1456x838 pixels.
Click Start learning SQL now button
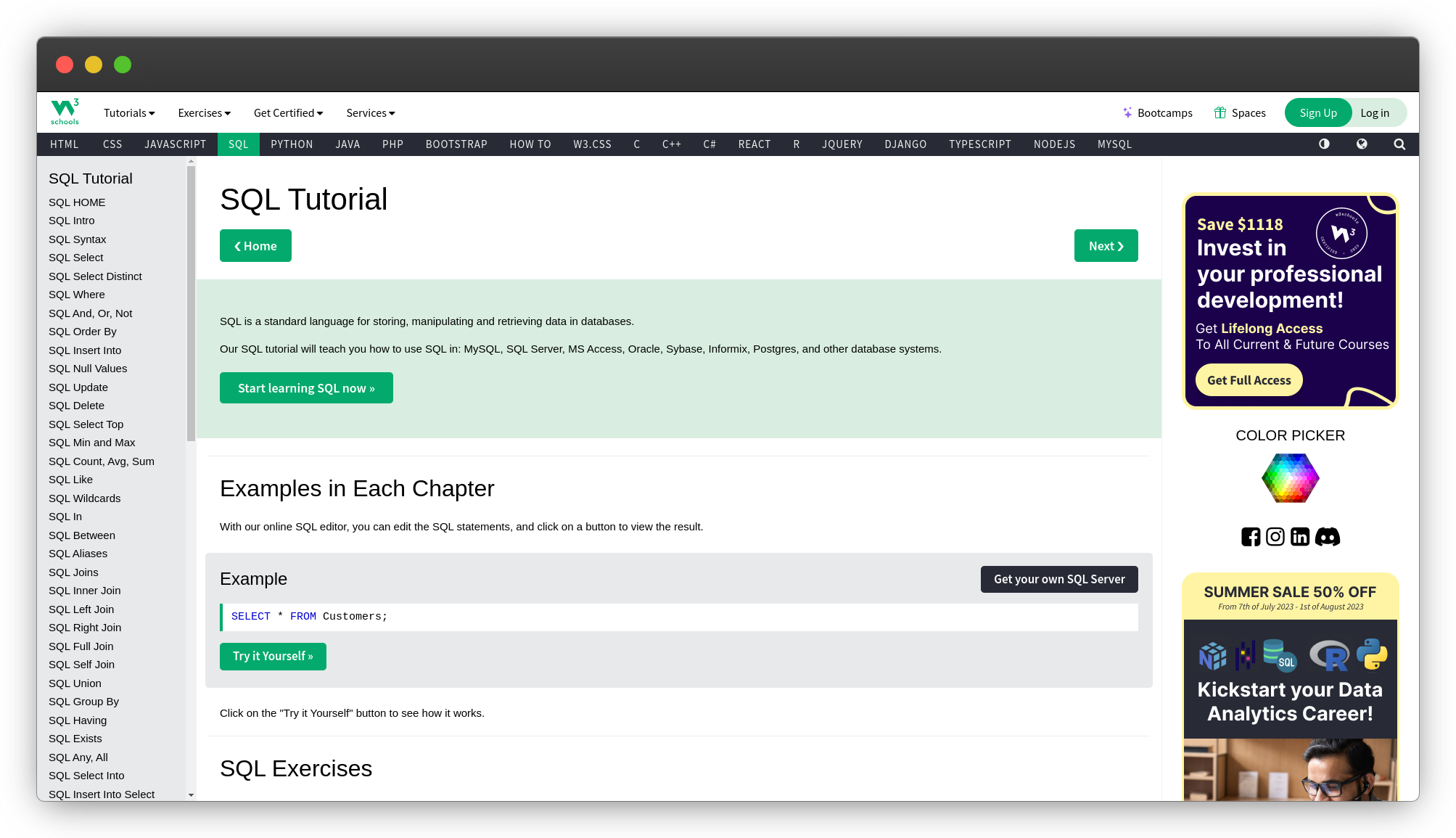tap(306, 388)
